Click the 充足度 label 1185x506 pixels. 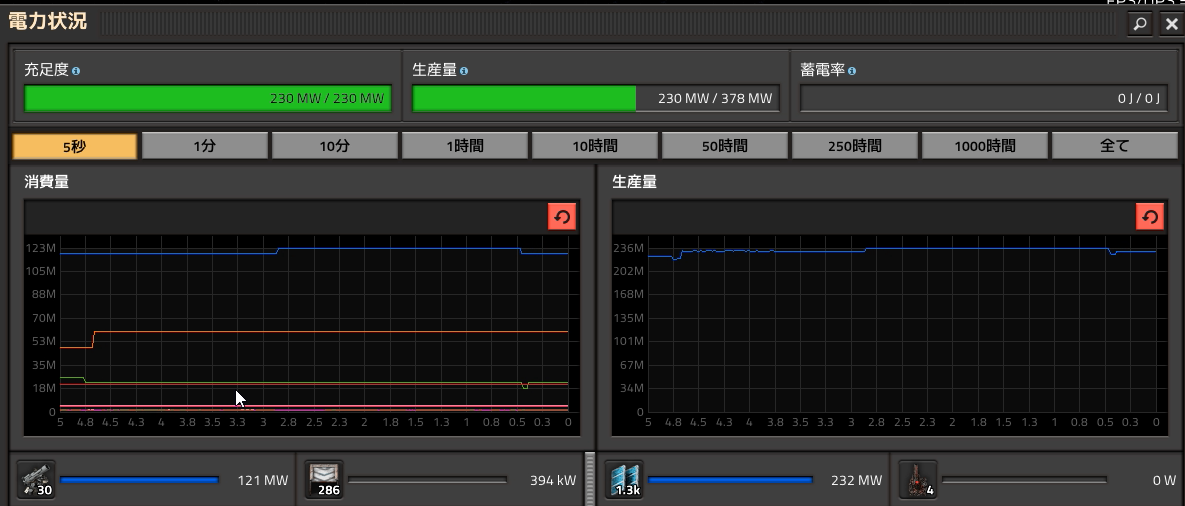tap(47, 70)
